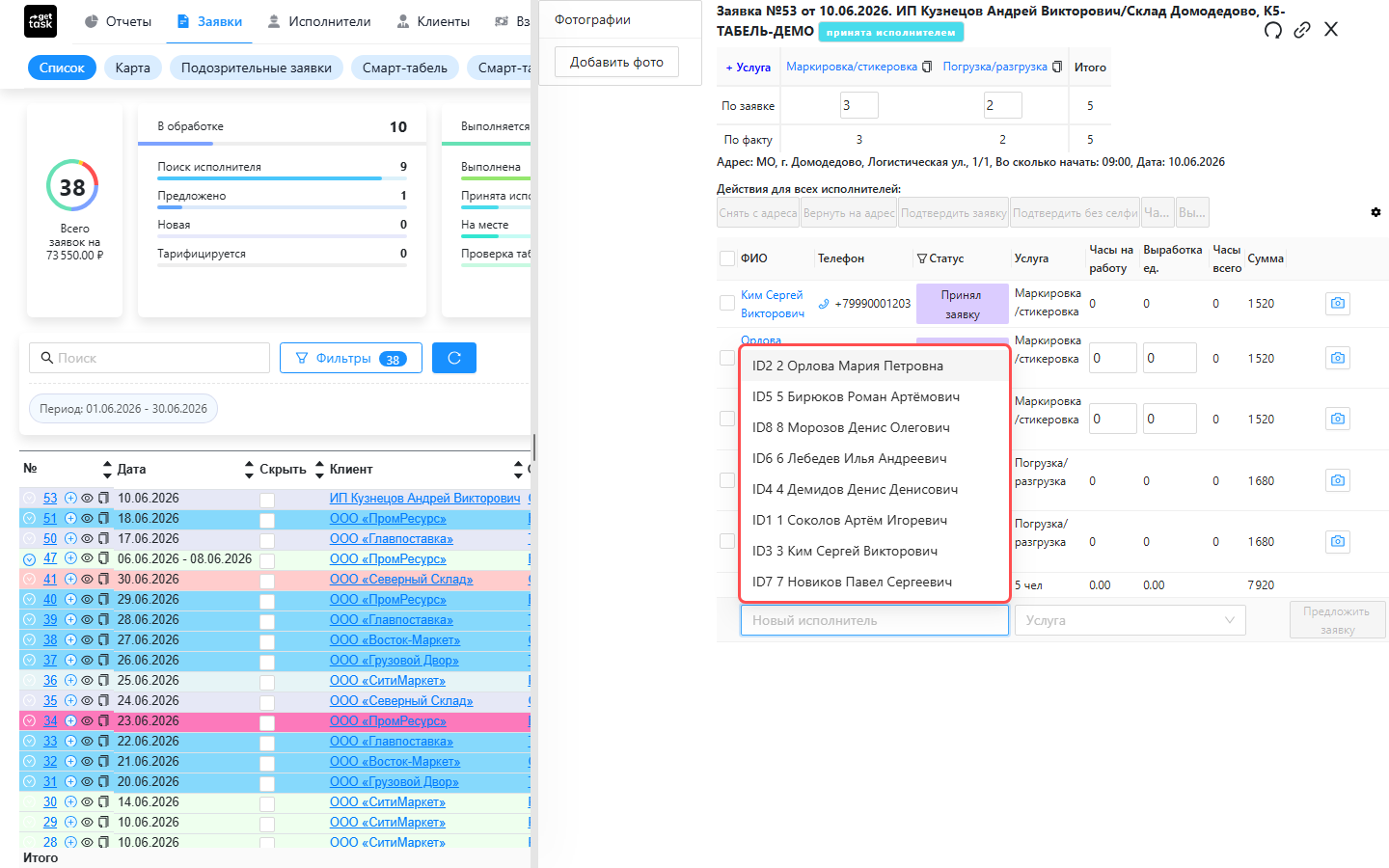Screen dimensions: 1389x868
Task: Expand request 53 row chevron
Action: tap(29, 499)
